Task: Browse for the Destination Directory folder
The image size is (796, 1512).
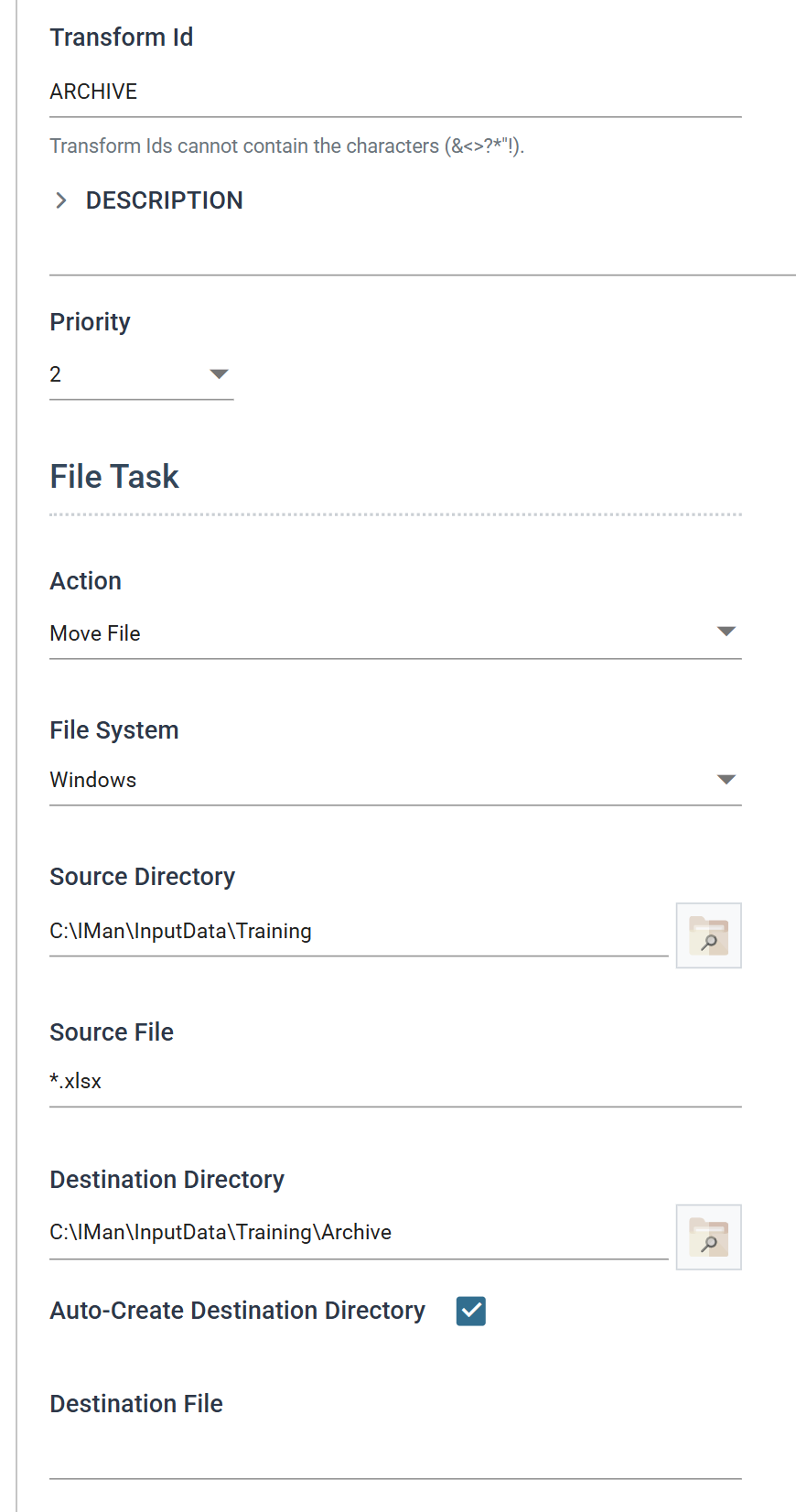Action: [x=708, y=1237]
